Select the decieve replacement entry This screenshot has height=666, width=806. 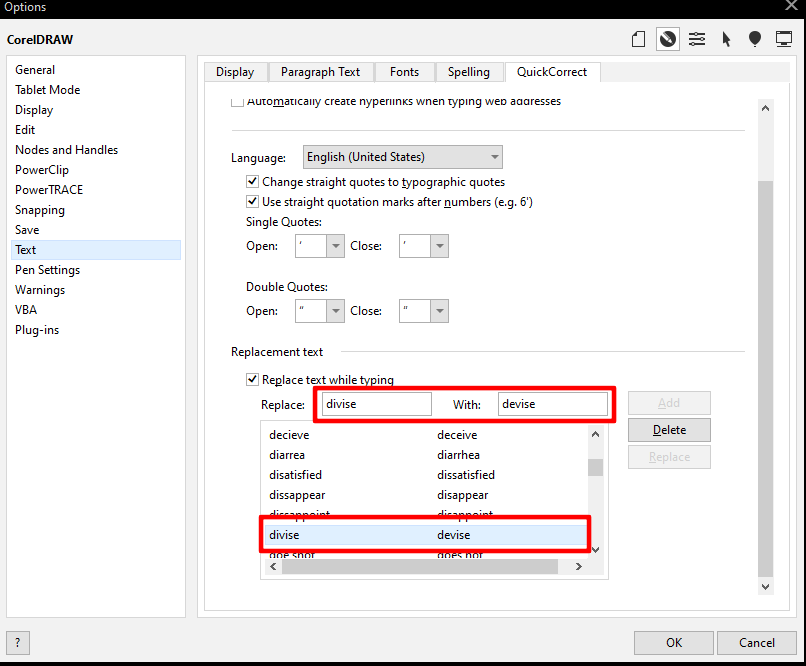[x=425, y=435]
